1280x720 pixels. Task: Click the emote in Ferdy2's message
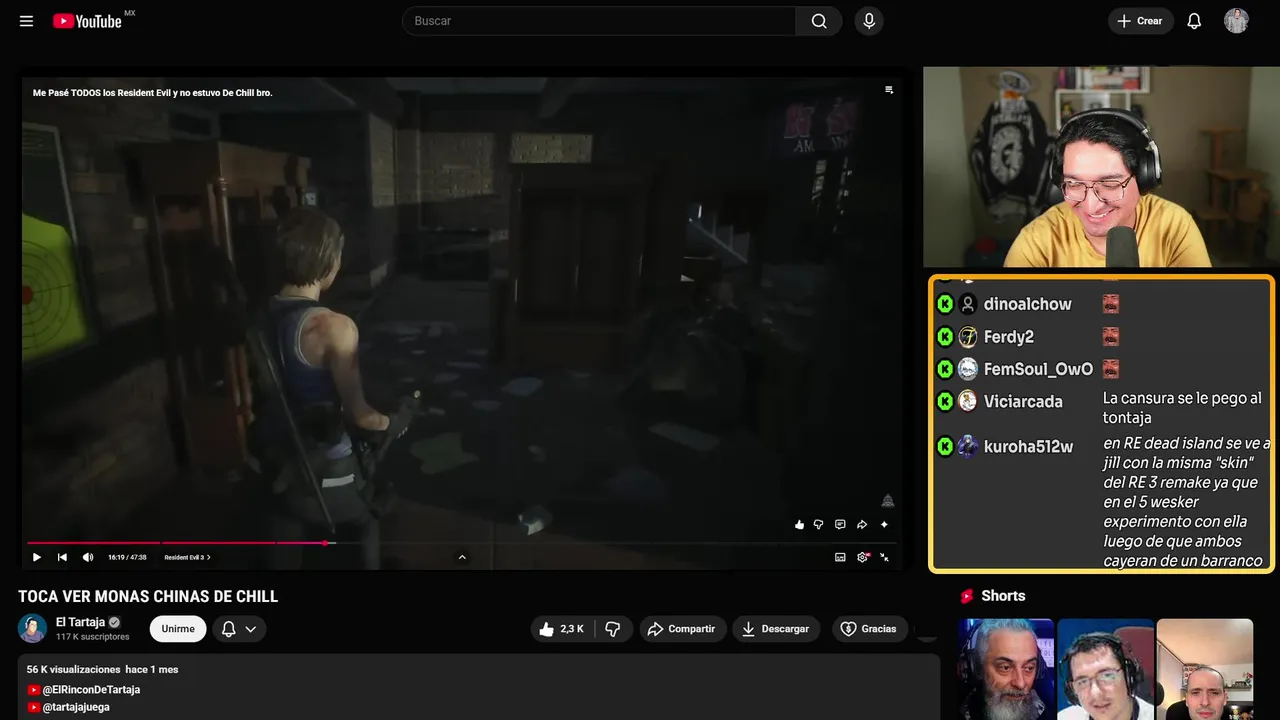1110,337
